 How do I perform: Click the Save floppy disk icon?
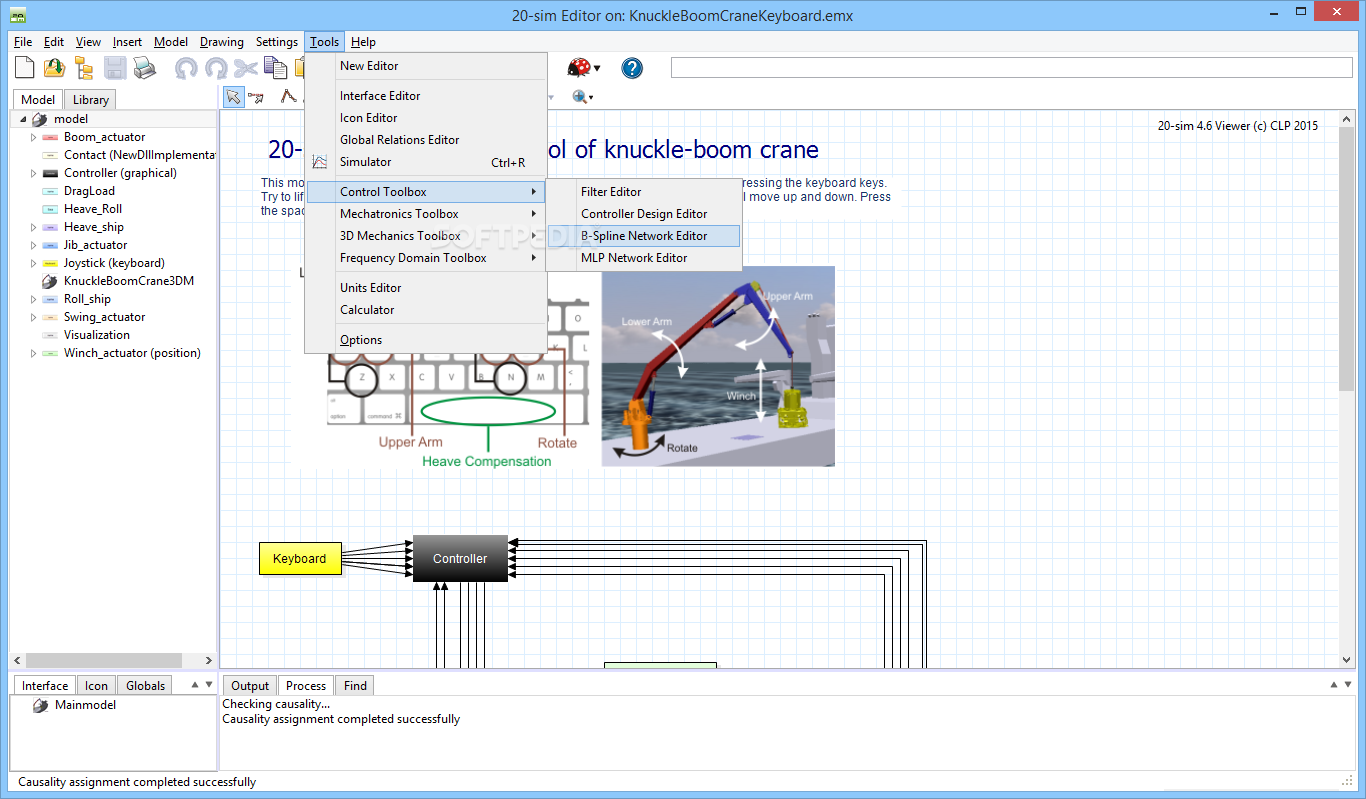[115, 68]
